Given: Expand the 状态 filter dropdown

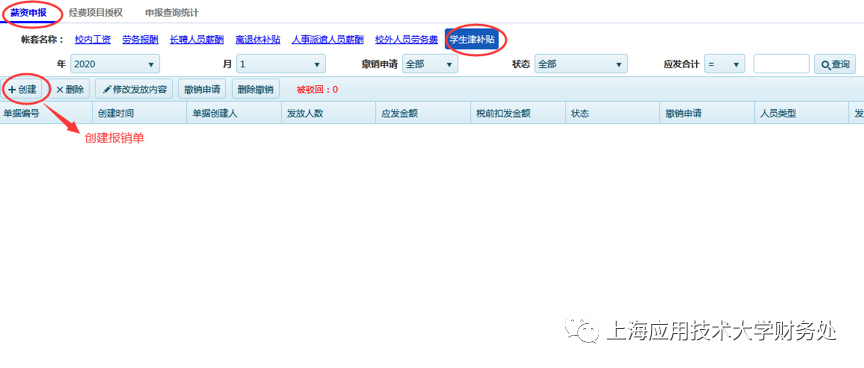Looking at the screenshot, I should [581, 64].
